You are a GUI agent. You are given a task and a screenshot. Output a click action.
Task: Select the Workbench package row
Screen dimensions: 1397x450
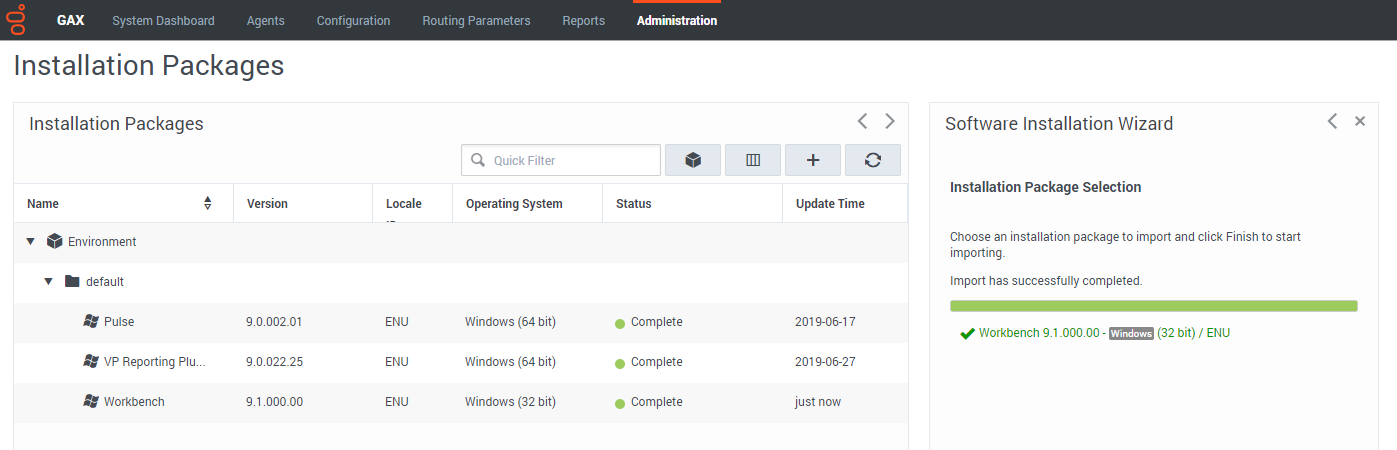click(460, 402)
